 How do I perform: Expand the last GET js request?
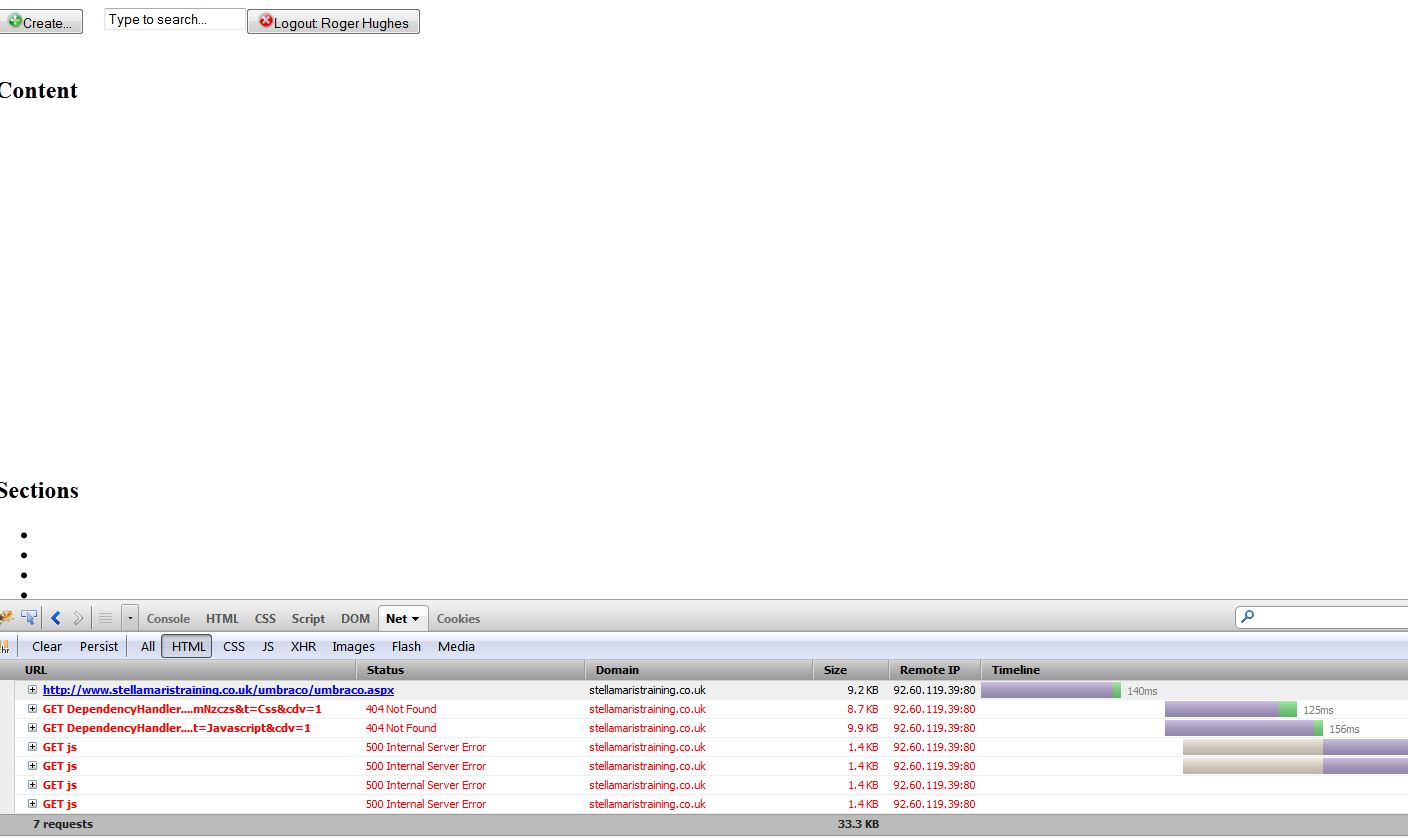[32, 804]
